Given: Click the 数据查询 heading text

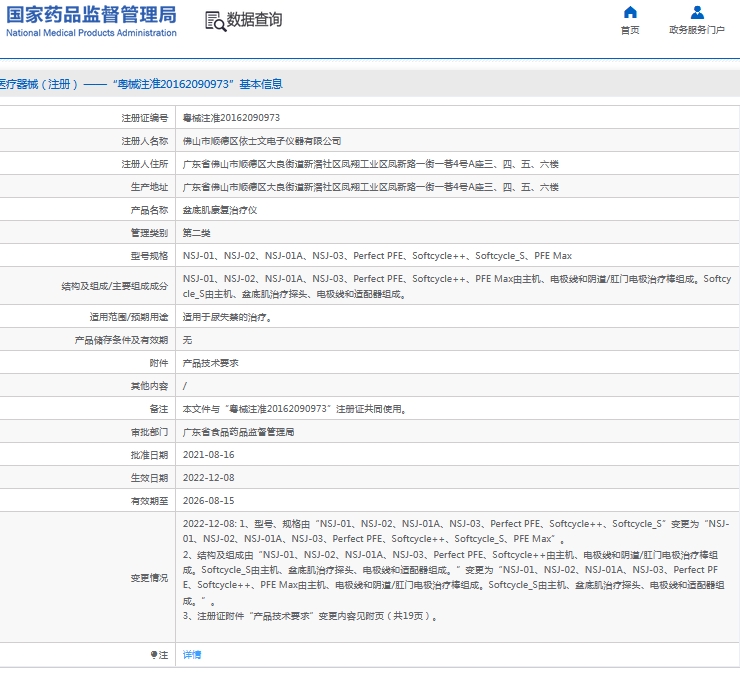Looking at the screenshot, I should (254, 20).
